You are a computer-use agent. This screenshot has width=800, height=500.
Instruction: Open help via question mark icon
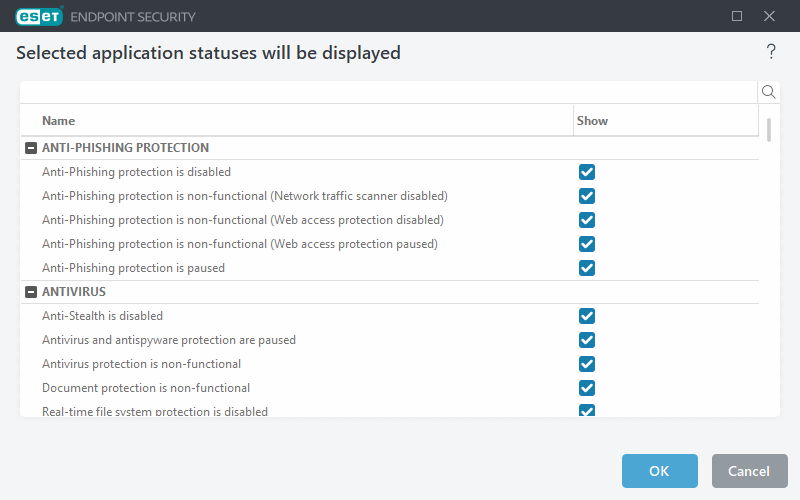(x=771, y=52)
